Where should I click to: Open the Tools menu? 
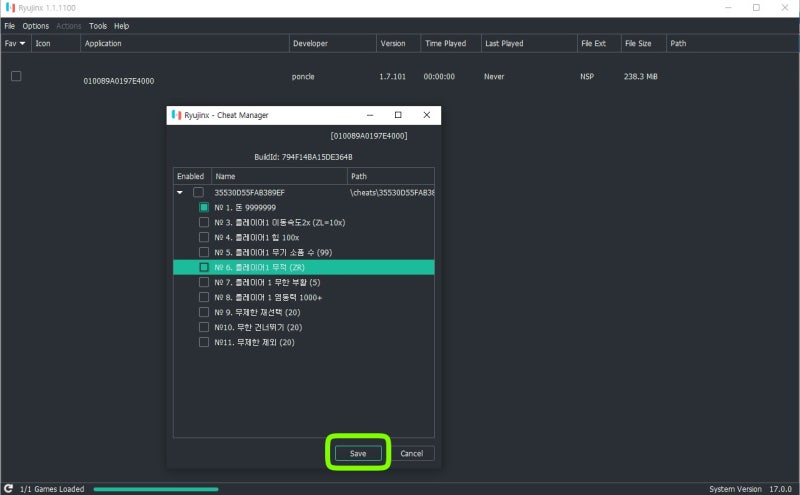point(98,26)
